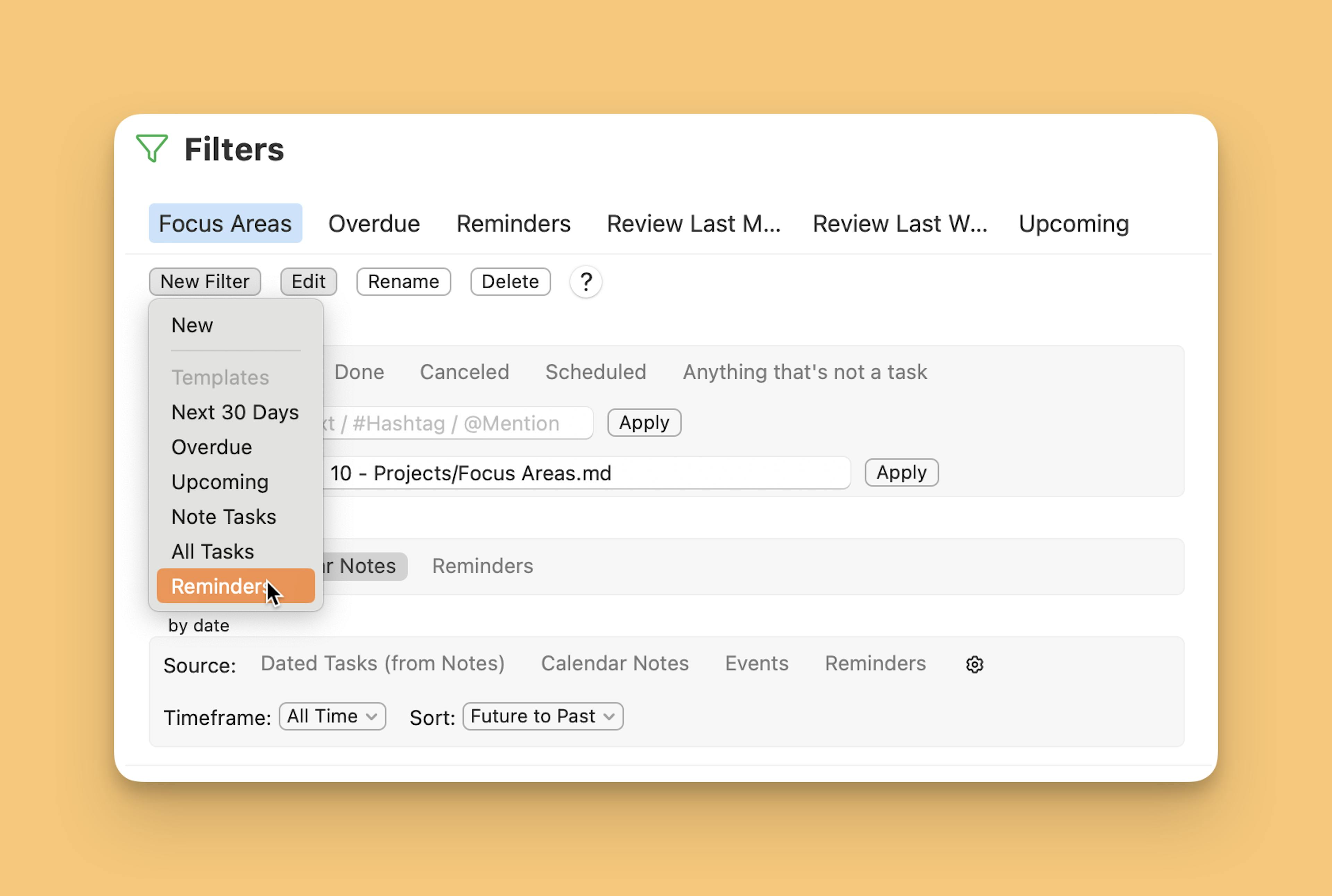Viewport: 1332px width, 896px height.
Task: Select the All Tasks template option
Action: (x=213, y=551)
